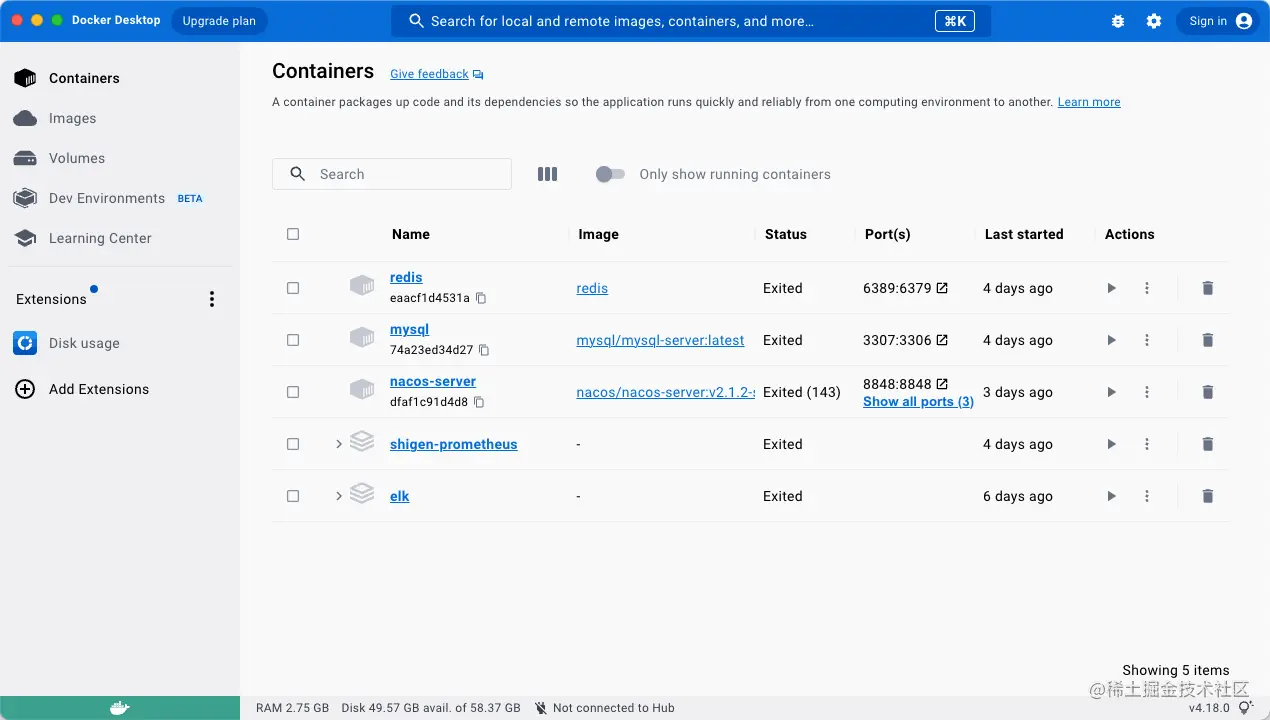Image resolution: width=1270 pixels, height=720 pixels.
Task: Open more actions for mysql
Action: point(1147,340)
